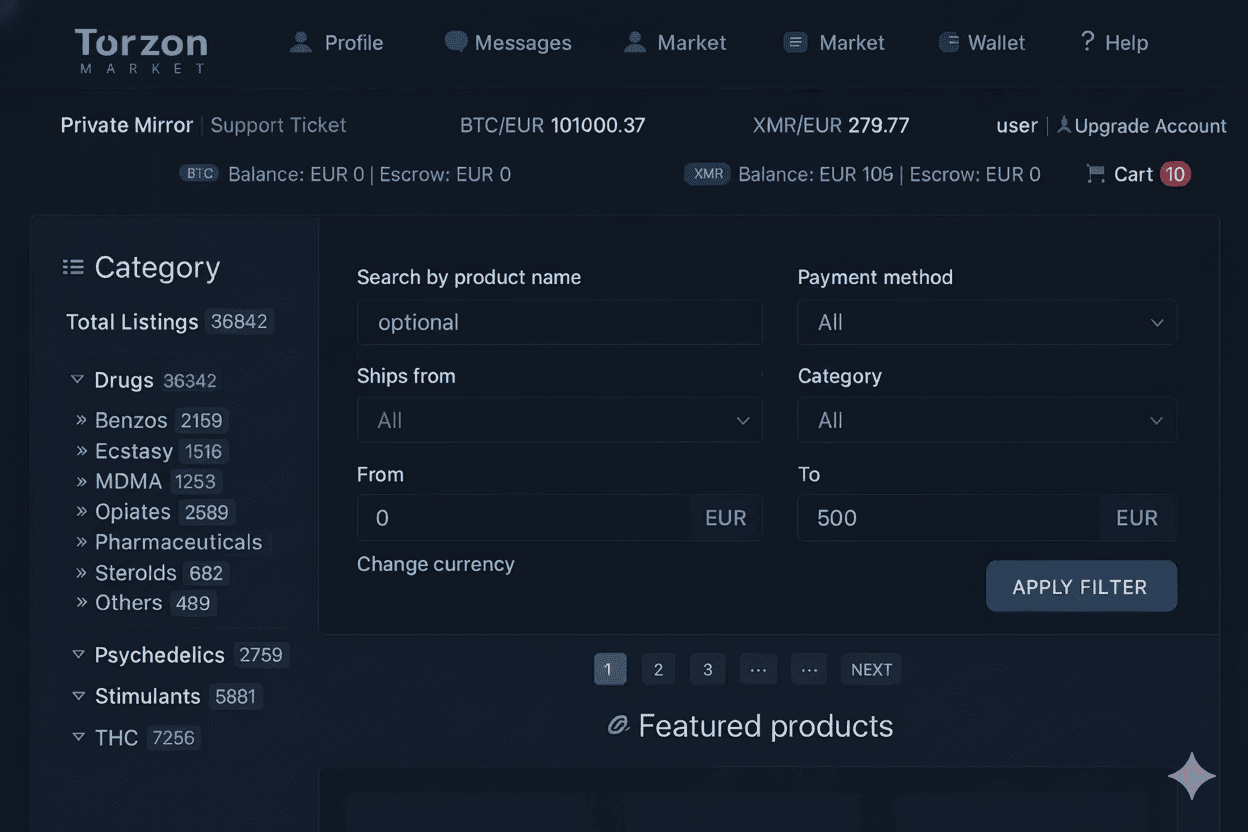Click the Help question mark

1087,42
